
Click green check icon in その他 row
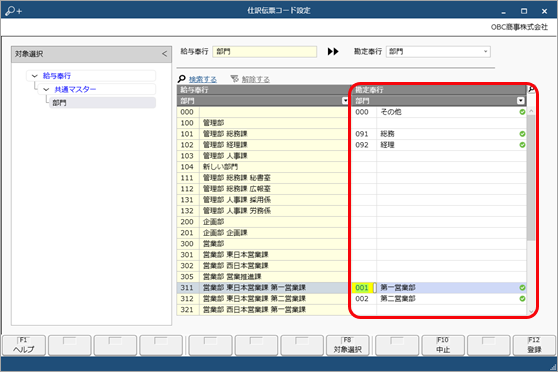click(522, 112)
